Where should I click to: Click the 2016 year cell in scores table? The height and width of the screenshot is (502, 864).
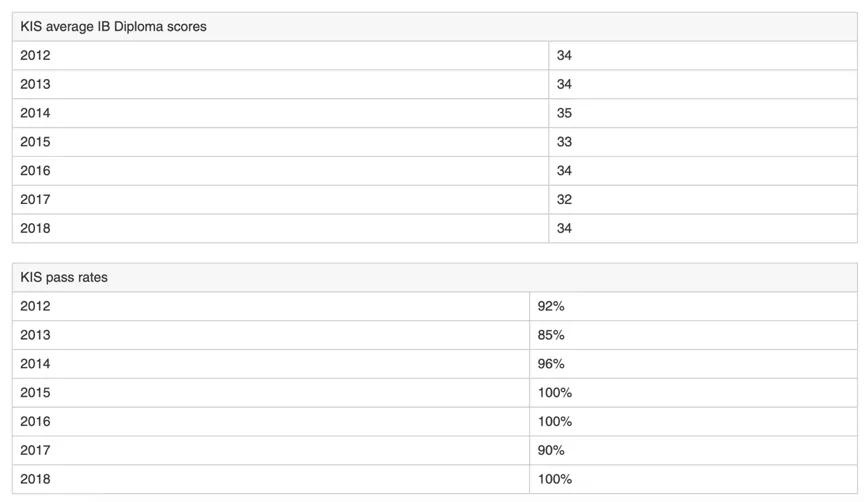(280, 171)
